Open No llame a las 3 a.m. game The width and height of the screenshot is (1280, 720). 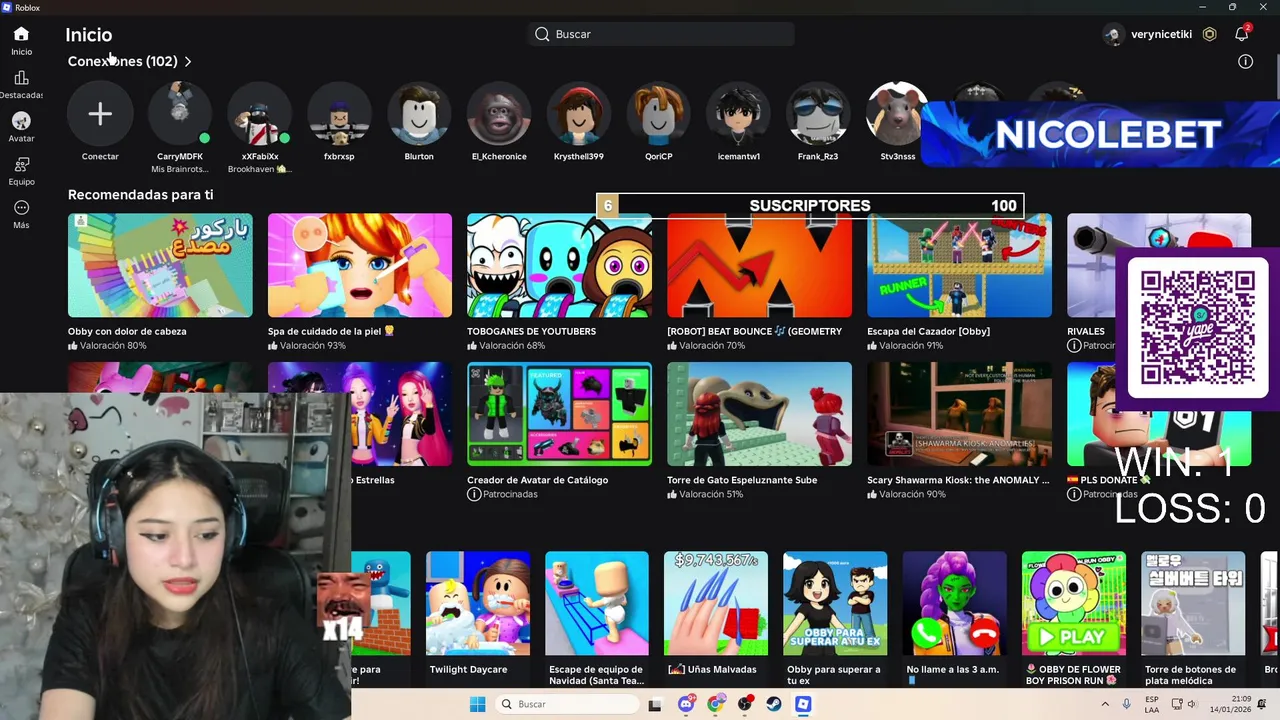(954, 603)
